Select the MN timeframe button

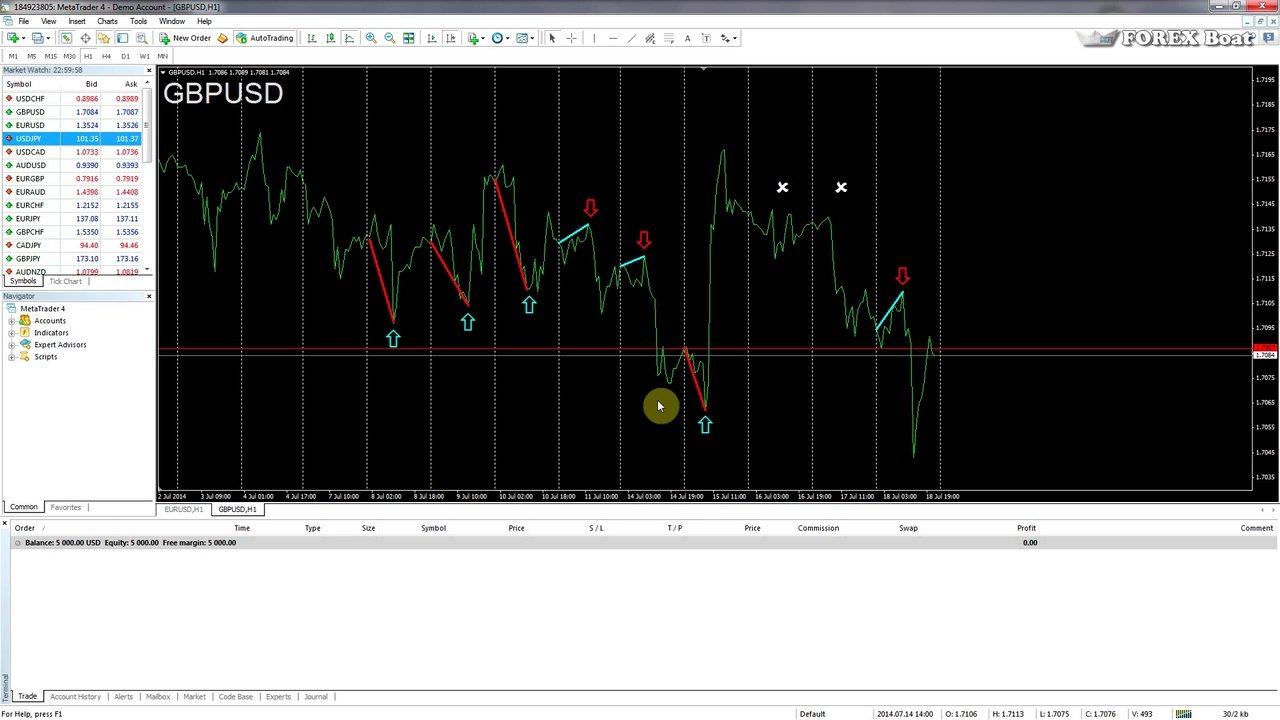pos(162,56)
